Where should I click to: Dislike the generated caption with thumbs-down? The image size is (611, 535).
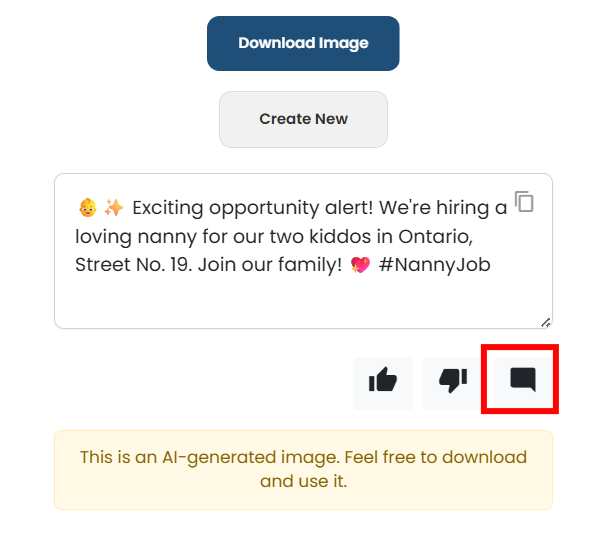453,380
